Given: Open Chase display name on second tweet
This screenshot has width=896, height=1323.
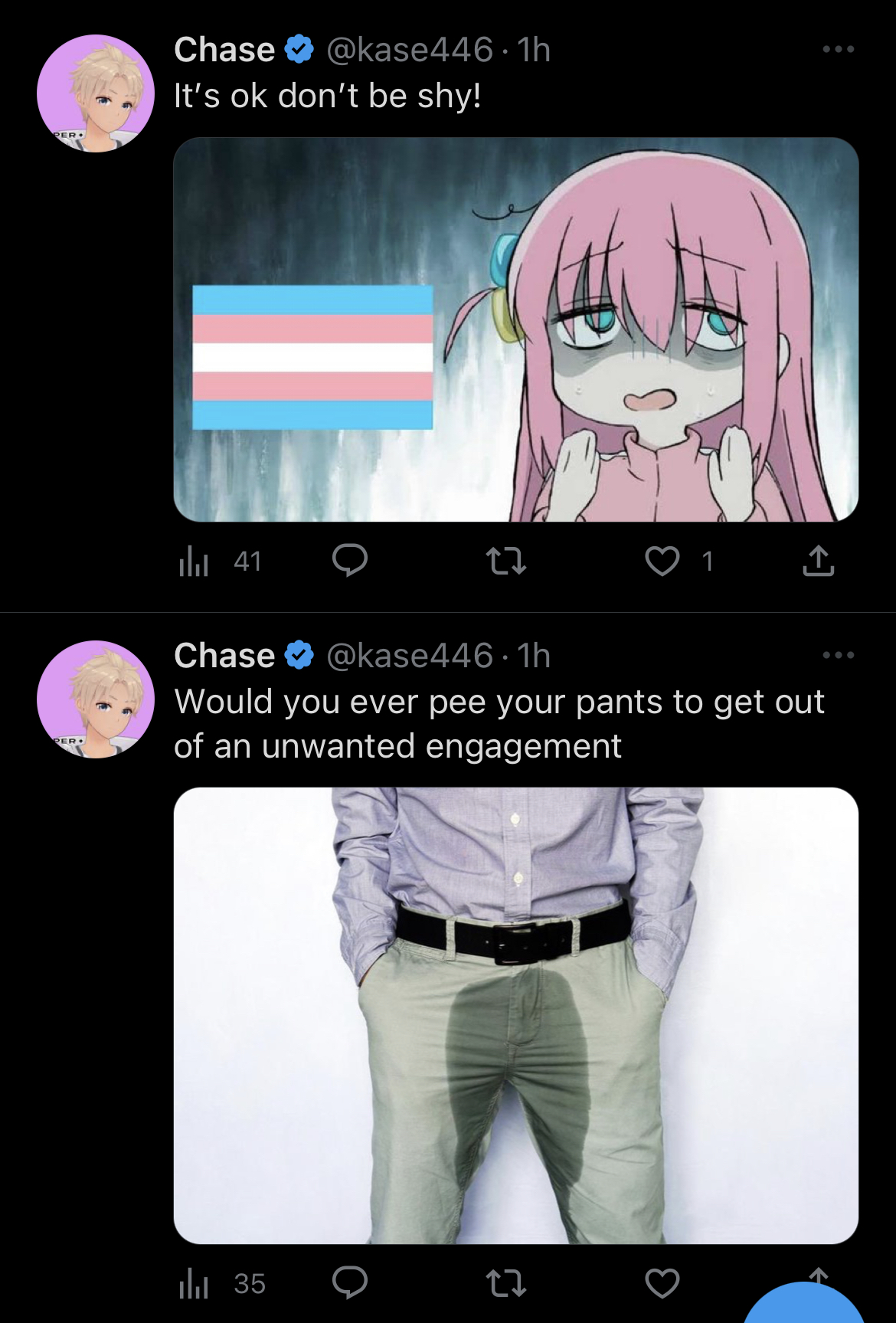Looking at the screenshot, I should coord(224,656).
